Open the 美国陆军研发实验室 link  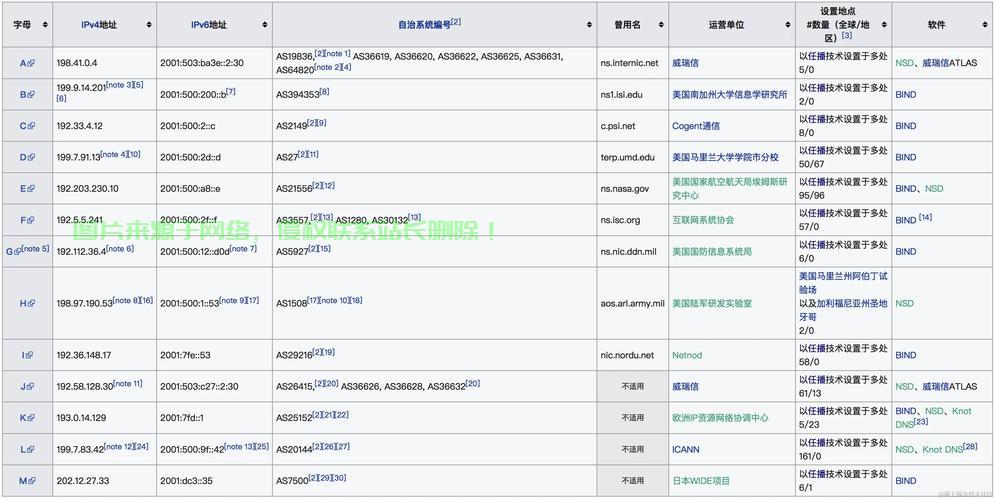point(712,303)
